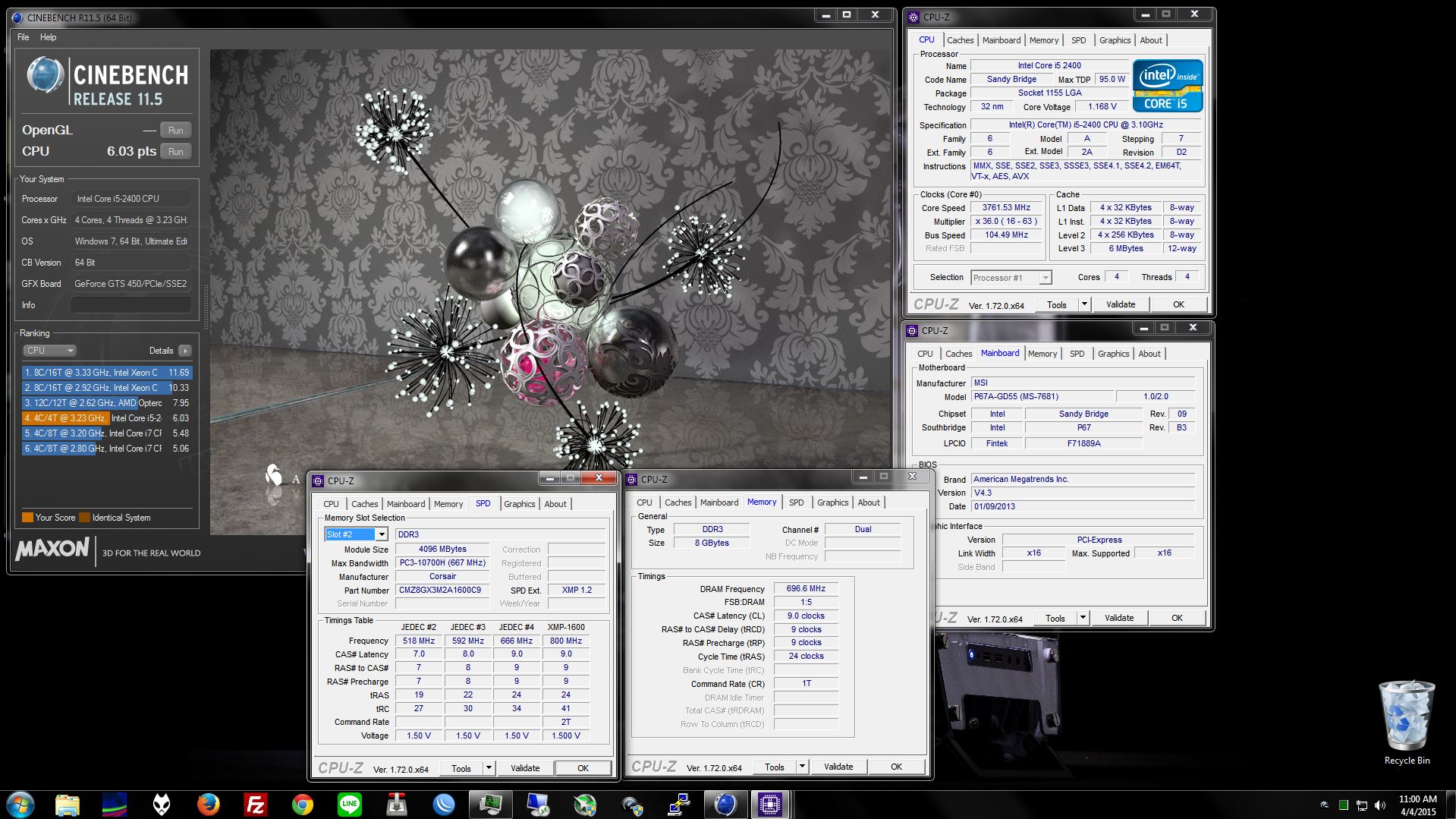
Task: Switch to the Task Manager taskbar button
Action: (491, 804)
